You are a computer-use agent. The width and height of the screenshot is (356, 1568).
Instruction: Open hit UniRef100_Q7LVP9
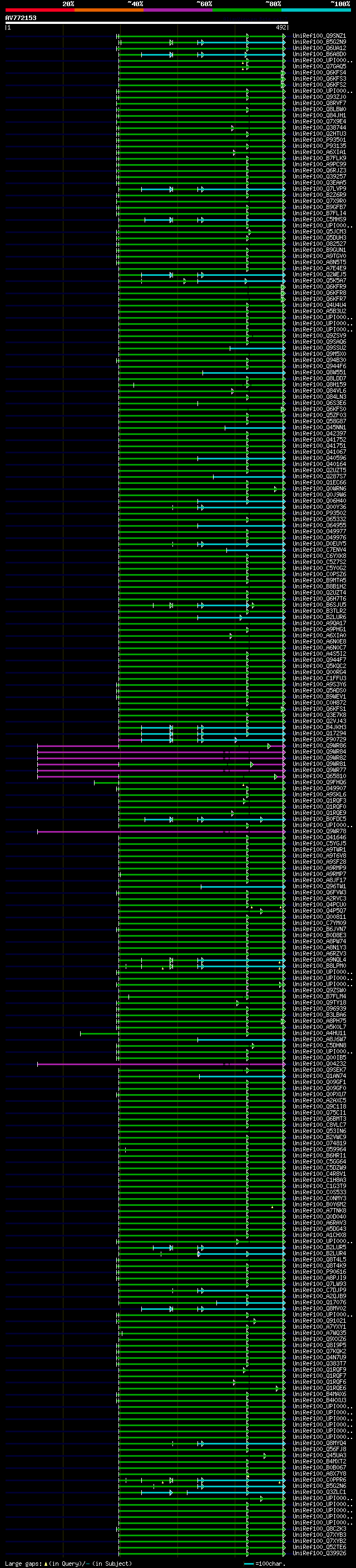pyautogui.click(x=319, y=189)
